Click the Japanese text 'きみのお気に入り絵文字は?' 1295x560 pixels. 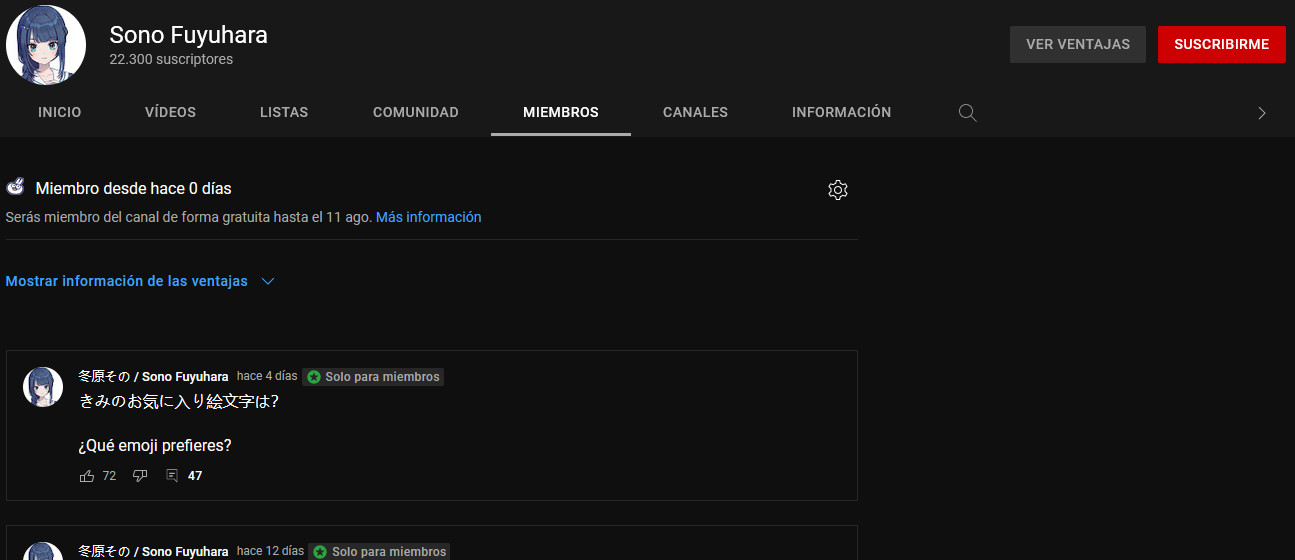tap(178, 402)
